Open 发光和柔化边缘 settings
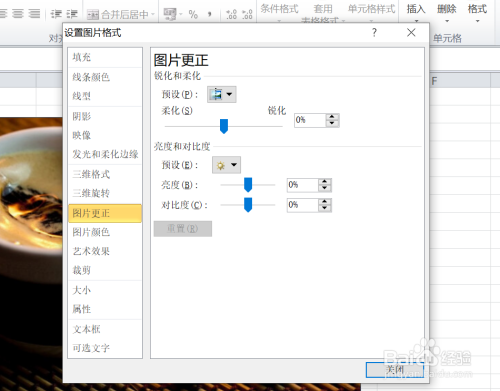The width and height of the screenshot is (500, 391). (x=105, y=154)
